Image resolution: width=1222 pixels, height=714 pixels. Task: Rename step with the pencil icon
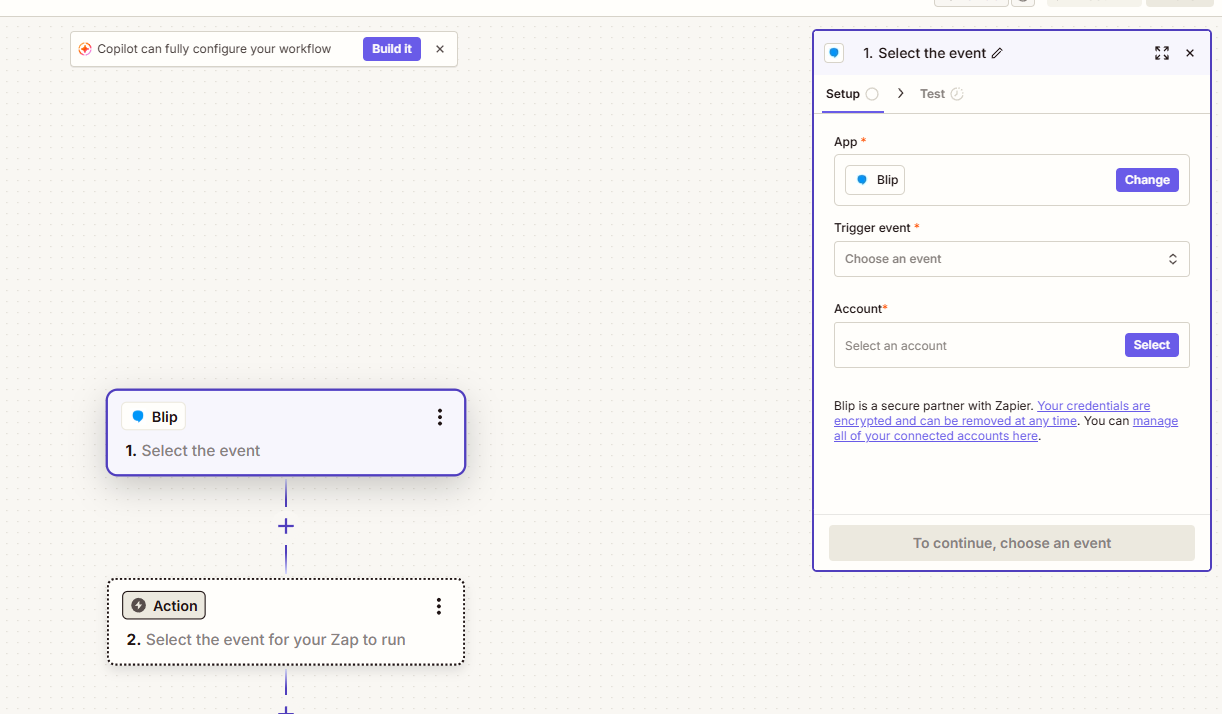997,54
